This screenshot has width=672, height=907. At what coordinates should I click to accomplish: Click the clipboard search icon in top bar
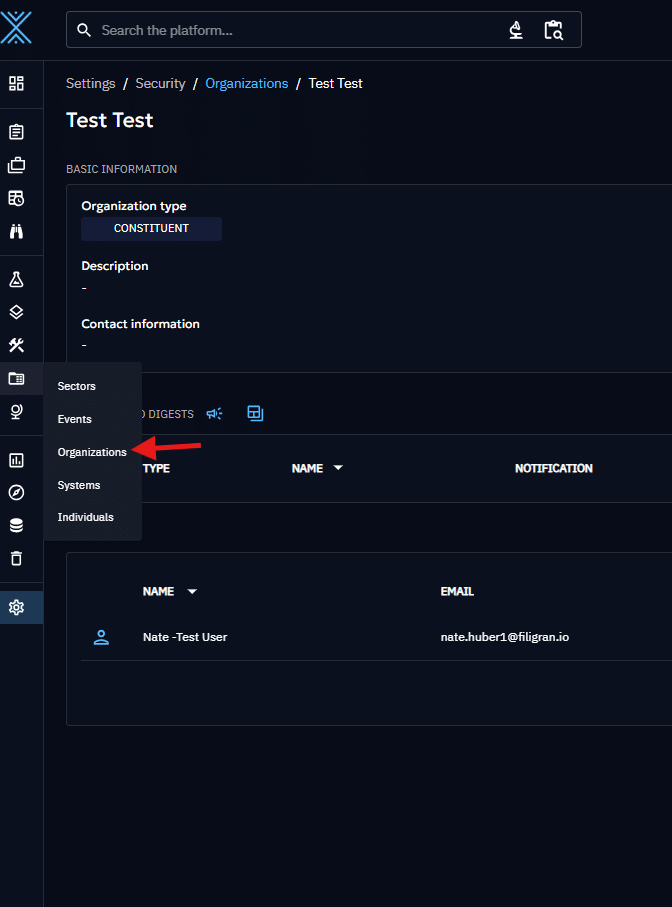[553, 30]
